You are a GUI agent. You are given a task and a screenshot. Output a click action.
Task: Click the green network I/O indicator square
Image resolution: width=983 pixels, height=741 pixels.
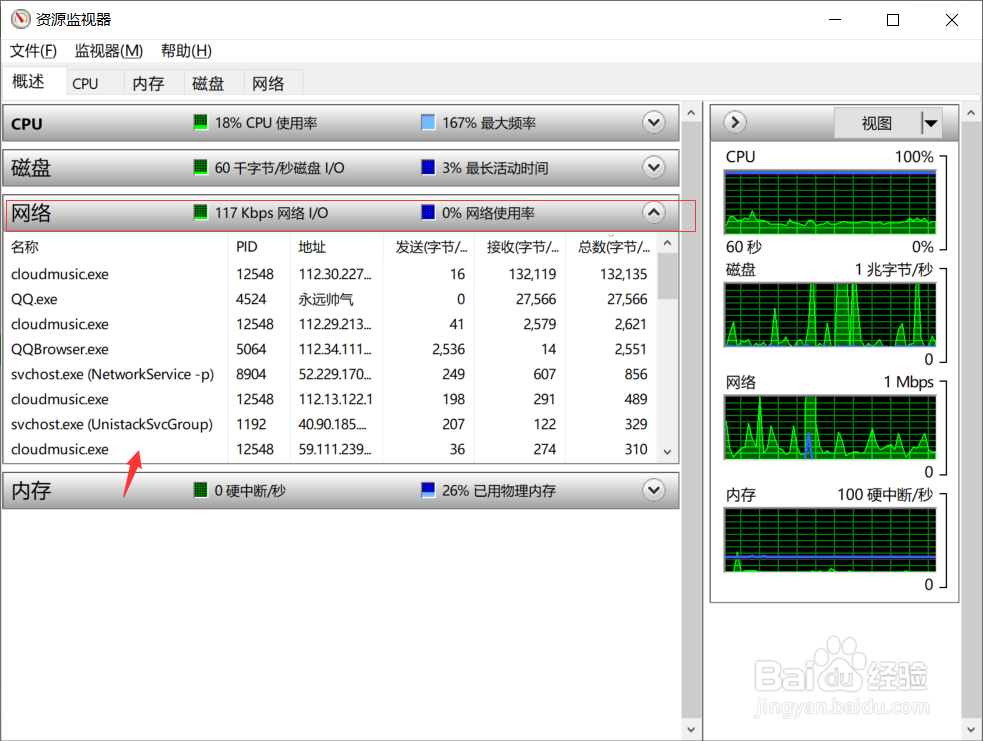(201, 213)
